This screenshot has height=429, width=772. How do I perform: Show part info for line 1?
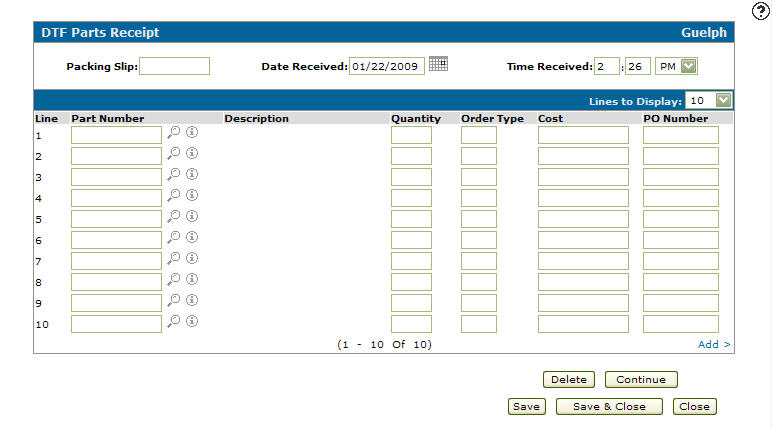point(192,132)
